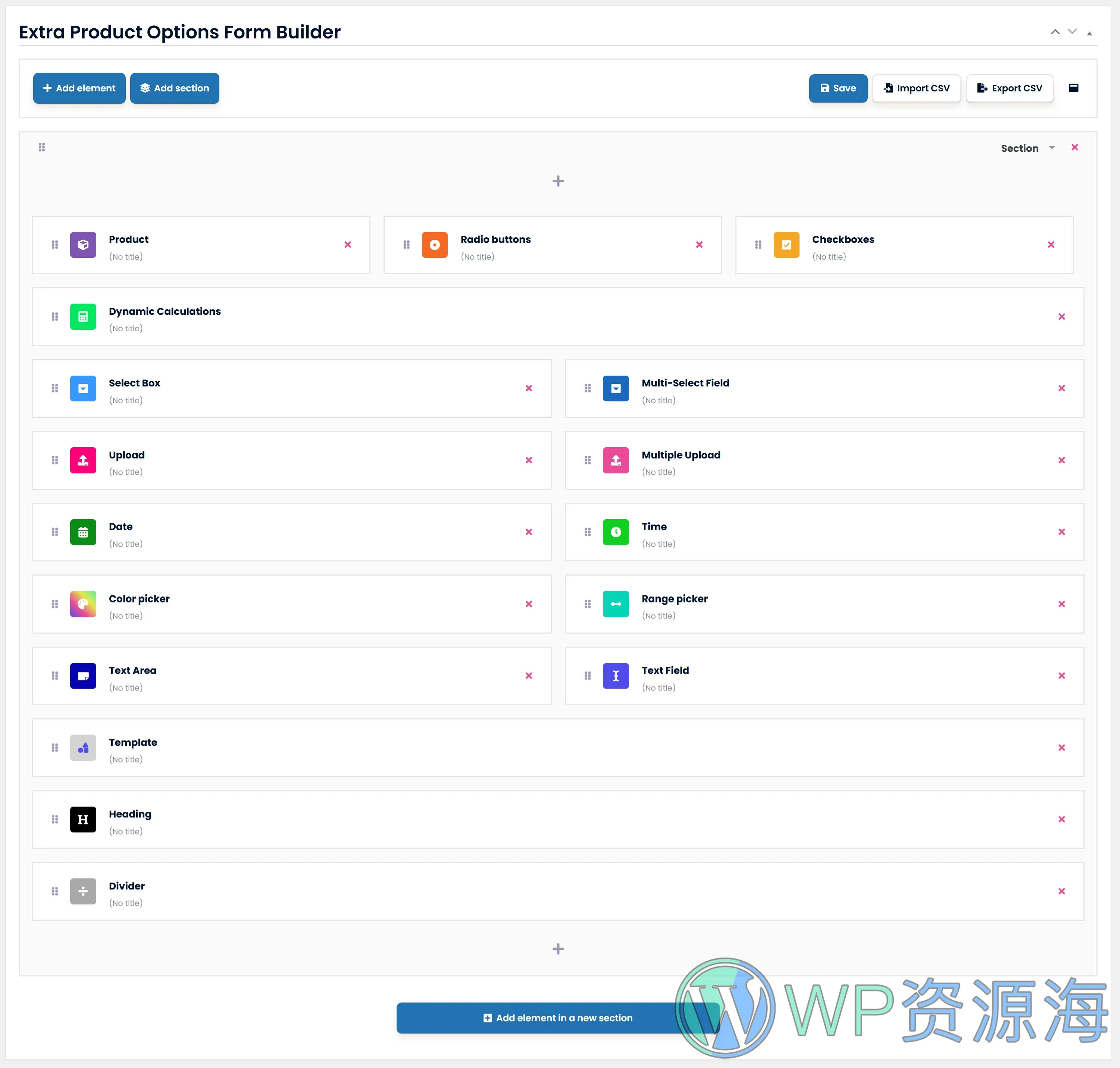
Task: Move the form builder panel up
Action: click(x=1054, y=32)
